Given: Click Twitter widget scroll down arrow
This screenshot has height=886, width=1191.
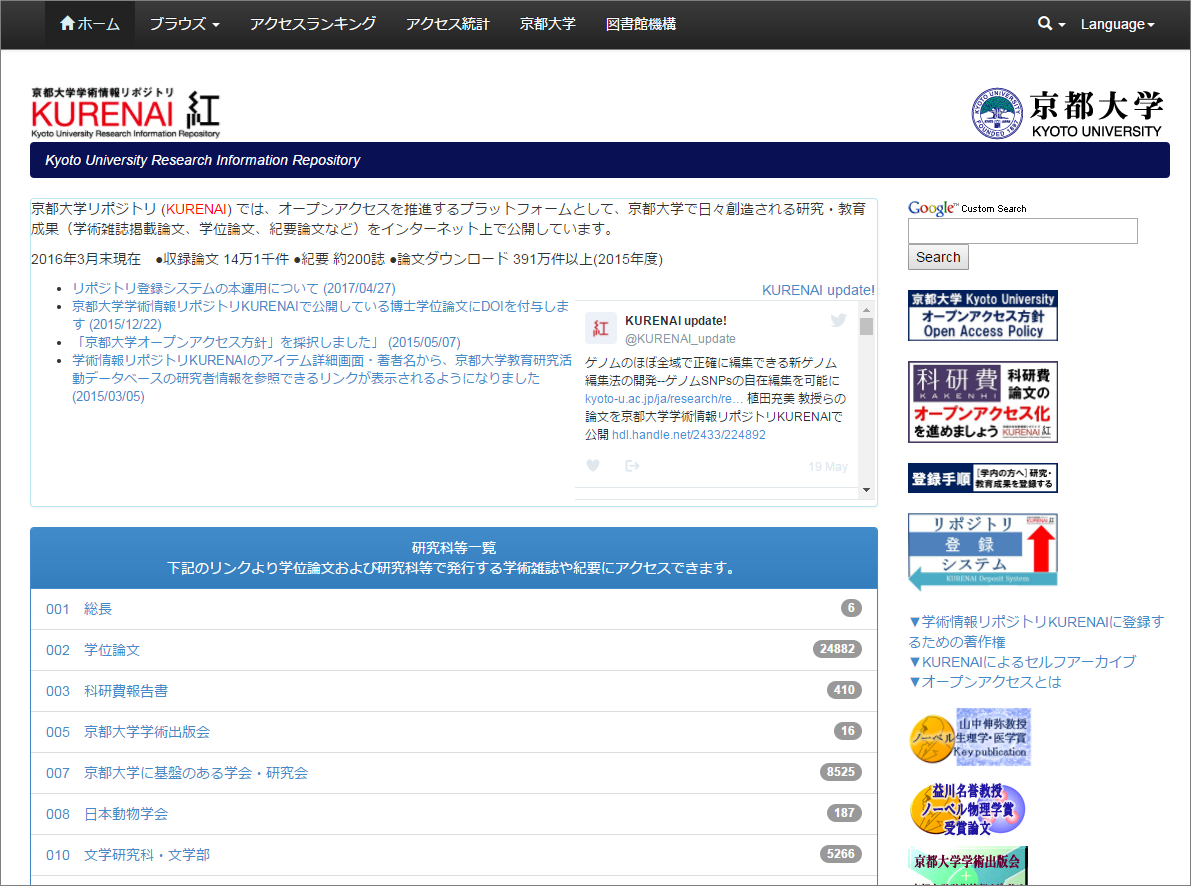Looking at the screenshot, I should pyautogui.click(x=866, y=490).
